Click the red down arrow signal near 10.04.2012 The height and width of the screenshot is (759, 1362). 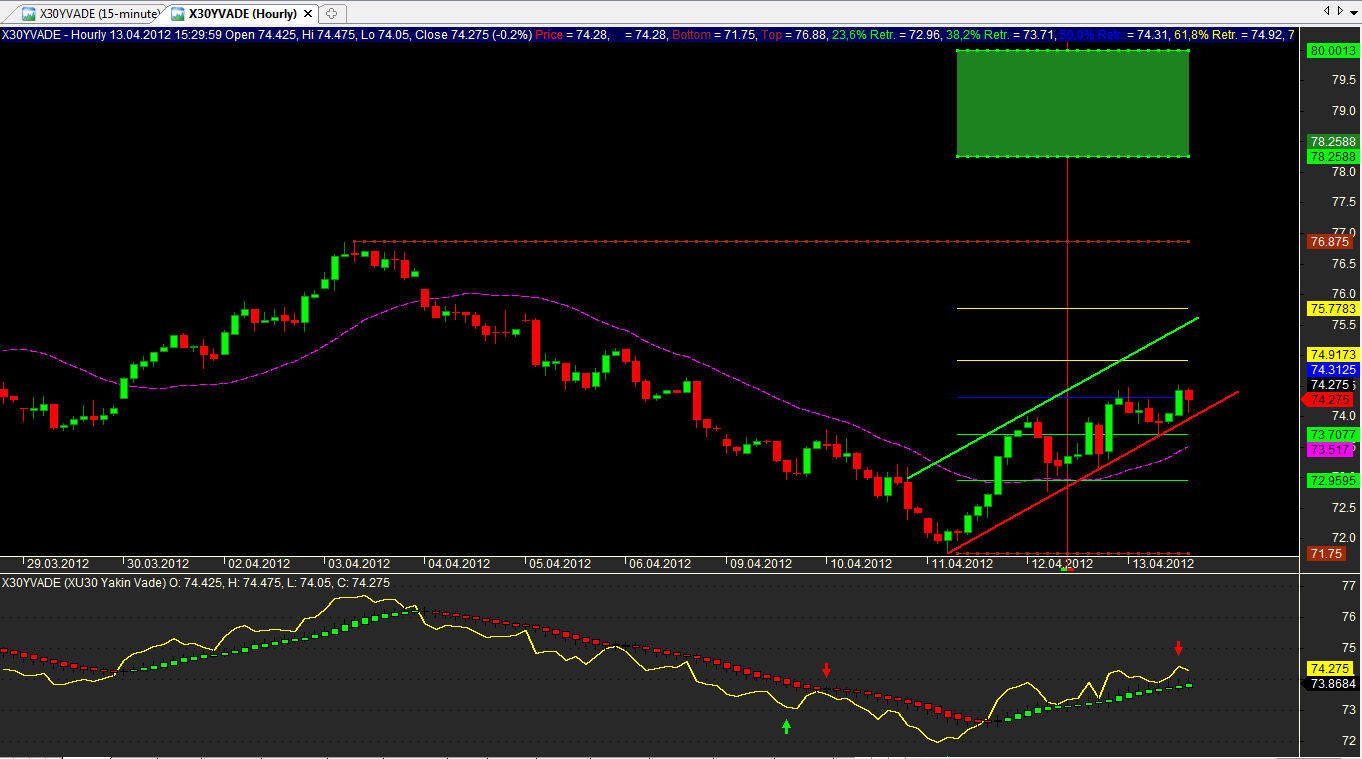point(826,669)
